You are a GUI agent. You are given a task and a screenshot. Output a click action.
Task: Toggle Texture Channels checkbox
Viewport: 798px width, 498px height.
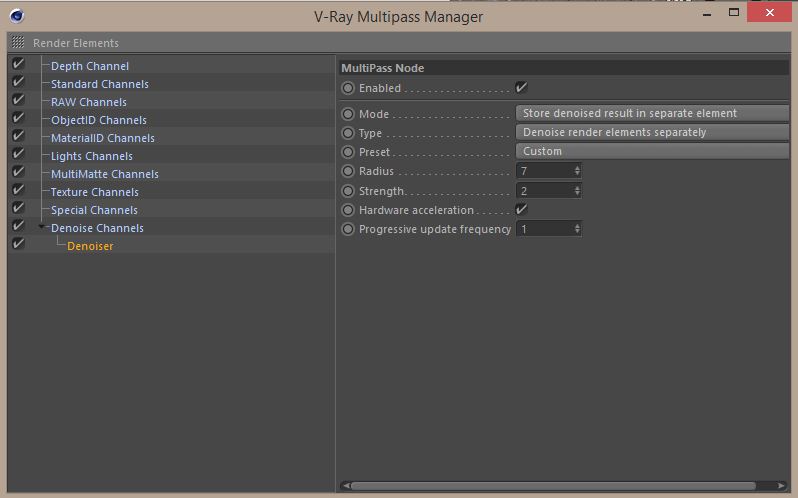click(18, 190)
